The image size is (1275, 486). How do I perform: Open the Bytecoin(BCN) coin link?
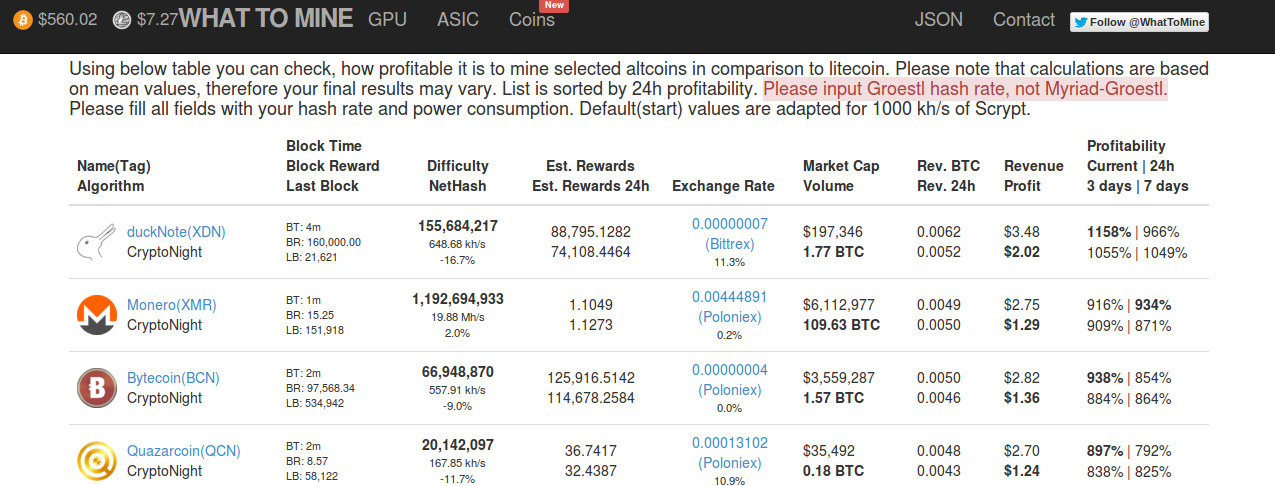pyautogui.click(x=173, y=378)
